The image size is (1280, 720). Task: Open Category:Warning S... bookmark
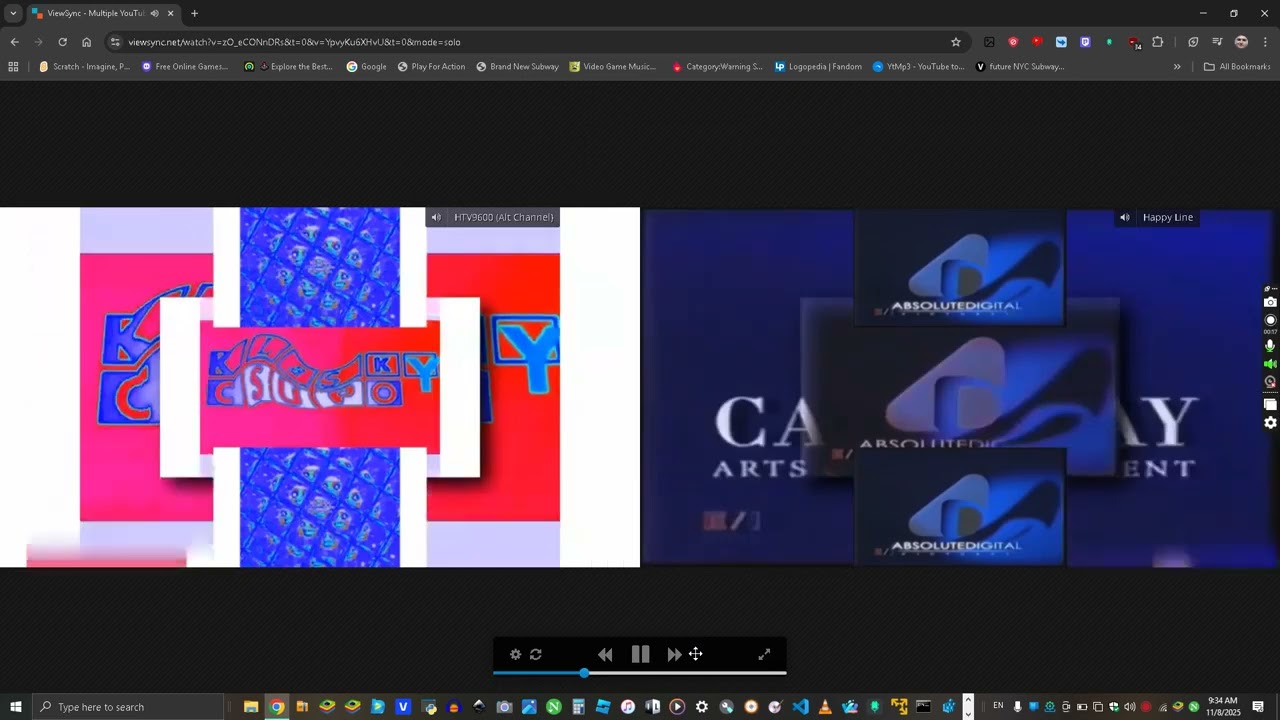[x=717, y=67]
